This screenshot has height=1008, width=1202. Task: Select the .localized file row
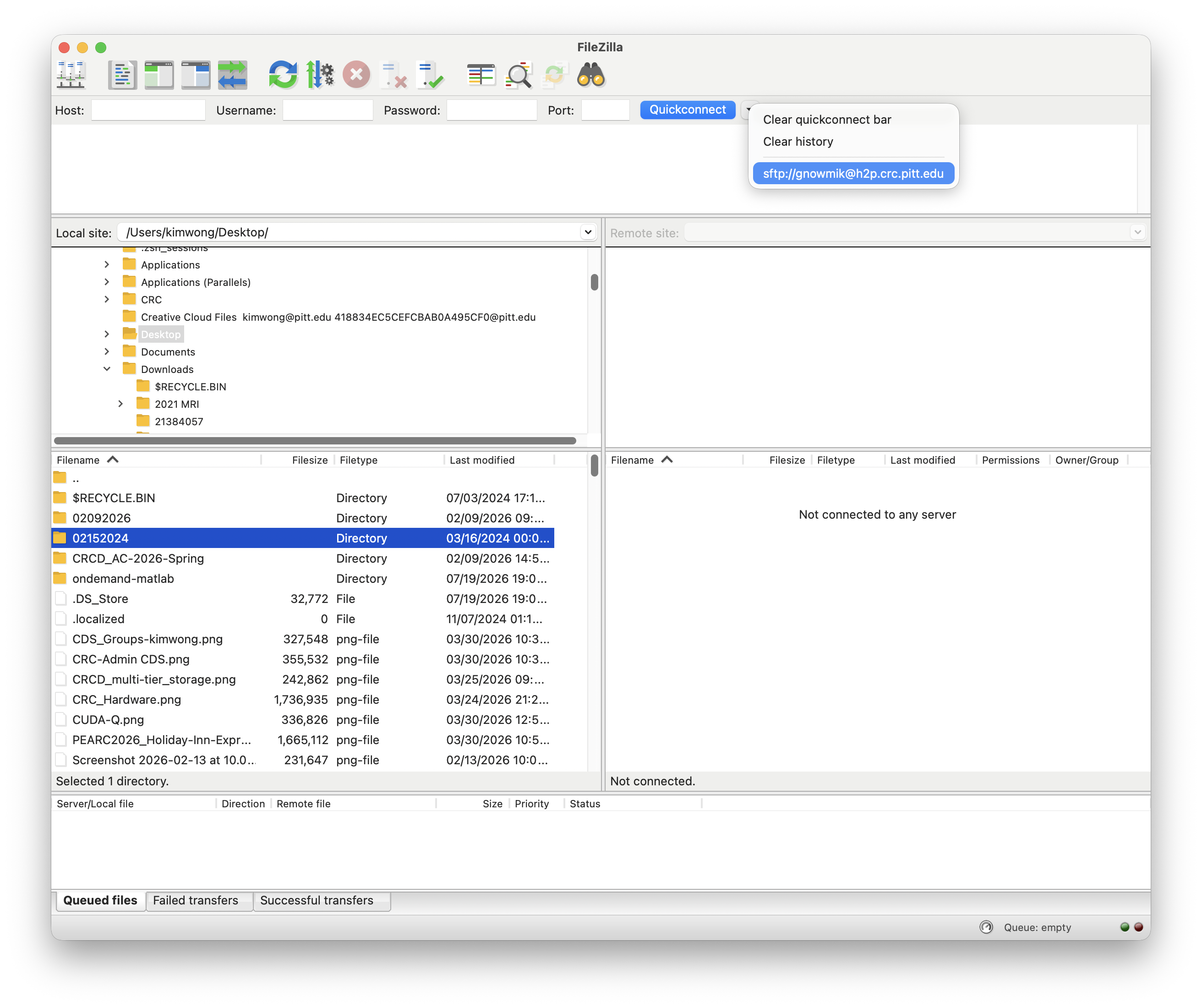point(303,619)
